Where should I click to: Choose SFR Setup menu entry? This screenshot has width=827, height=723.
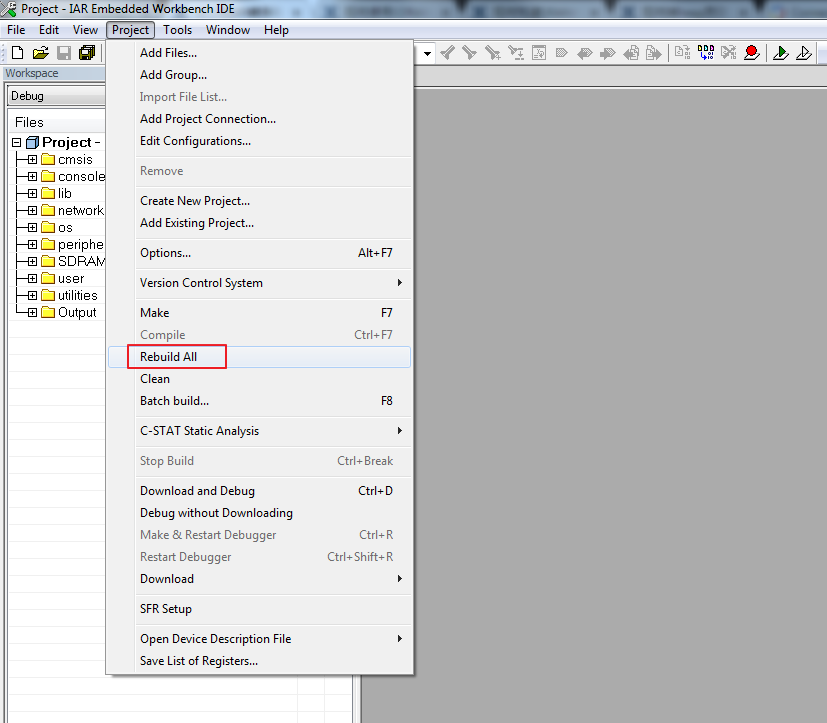pyautogui.click(x=259, y=609)
